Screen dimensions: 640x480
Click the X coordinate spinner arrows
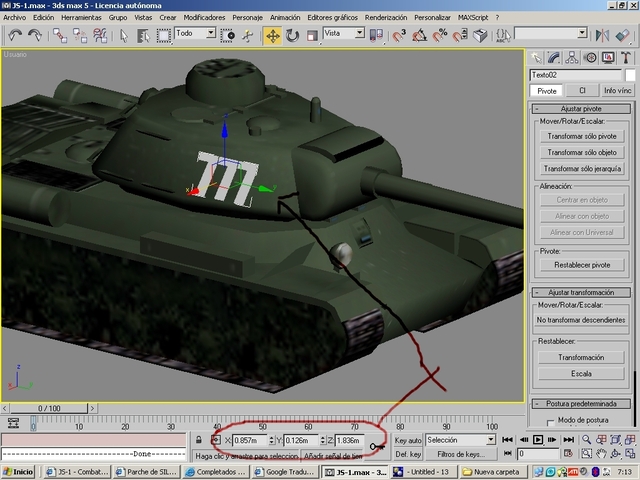(x=271, y=440)
